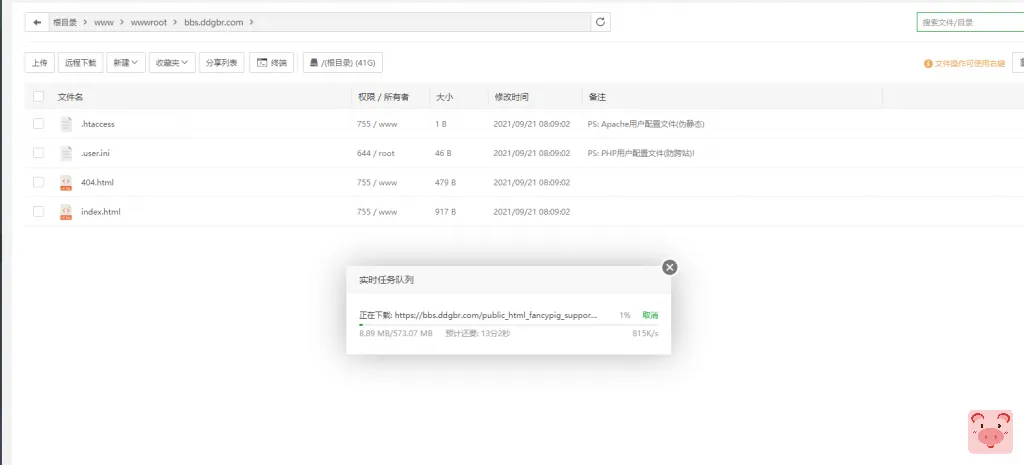Viewport: 1024px width, 465px height.
Task: Cancel the download via 取消 link
Action: pos(650,315)
